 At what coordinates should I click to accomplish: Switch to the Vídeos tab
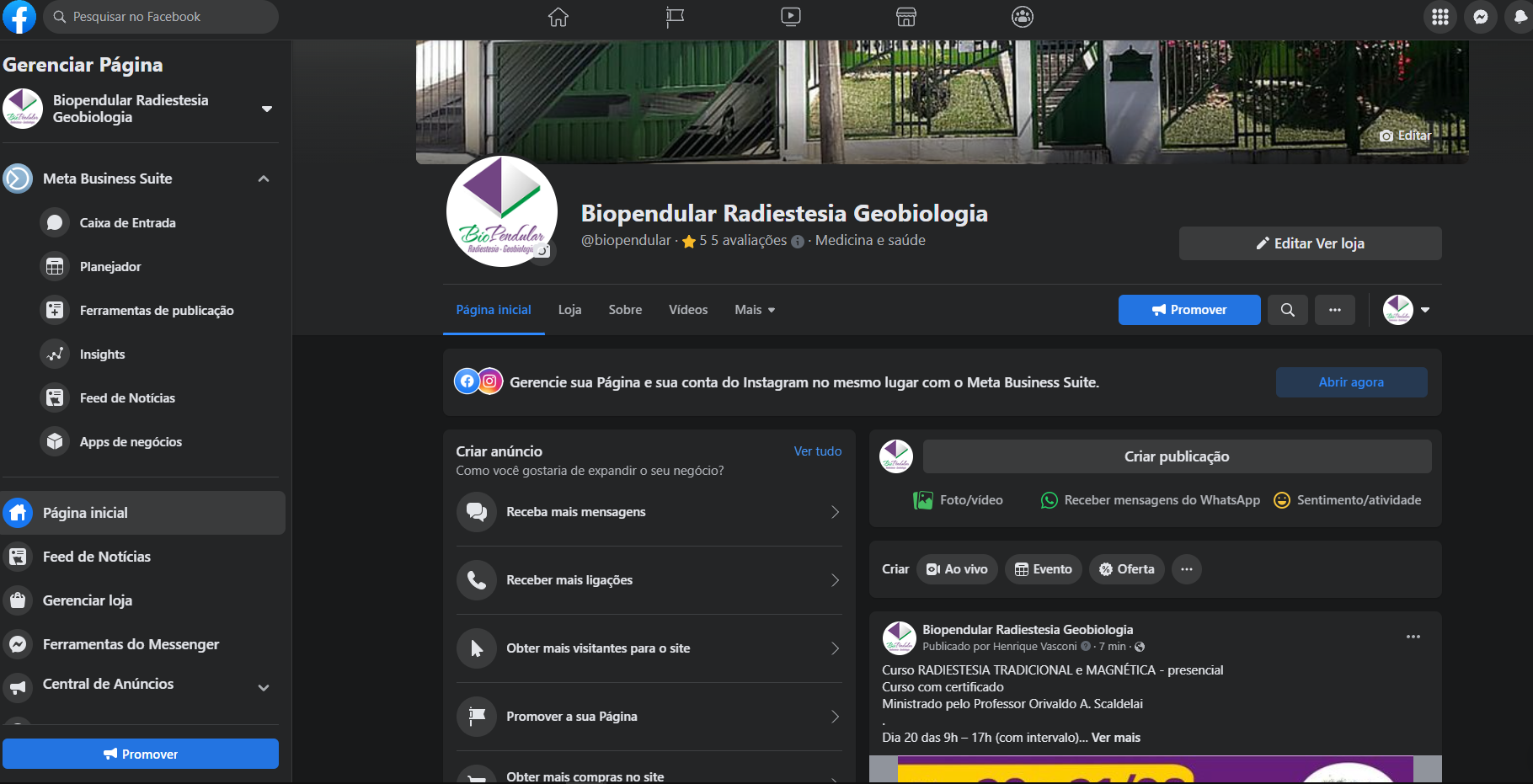coord(688,310)
